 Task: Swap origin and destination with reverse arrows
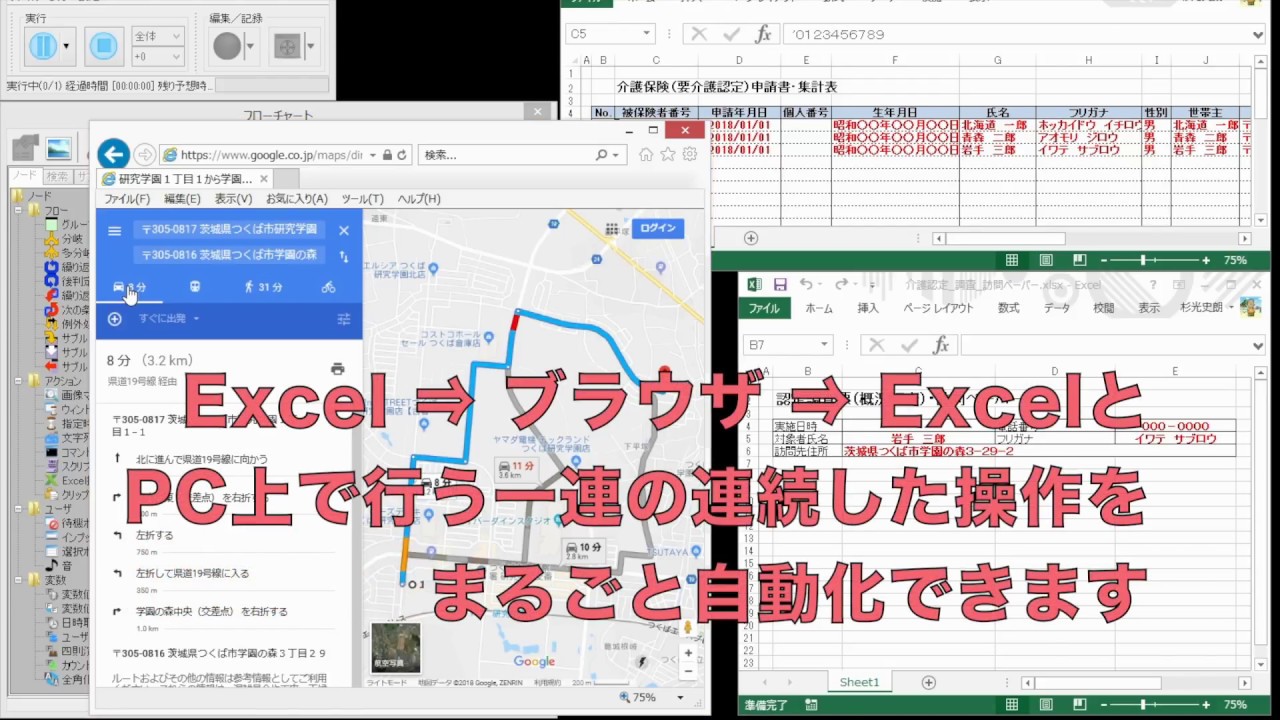tap(344, 256)
